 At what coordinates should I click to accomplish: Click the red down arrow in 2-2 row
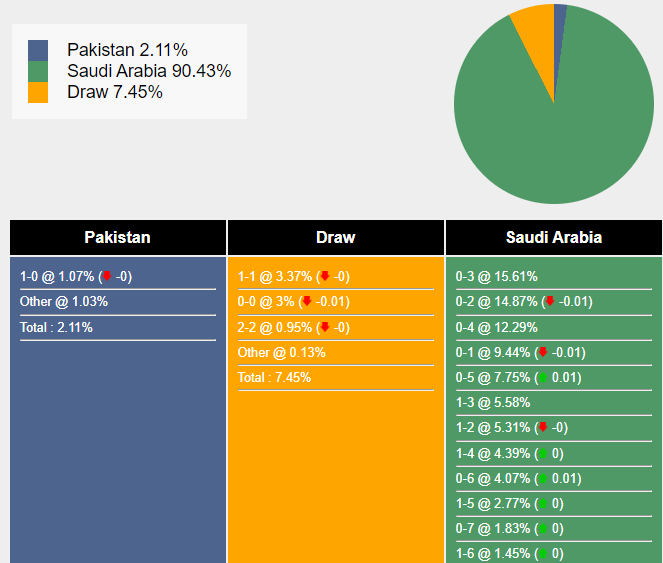(325, 327)
